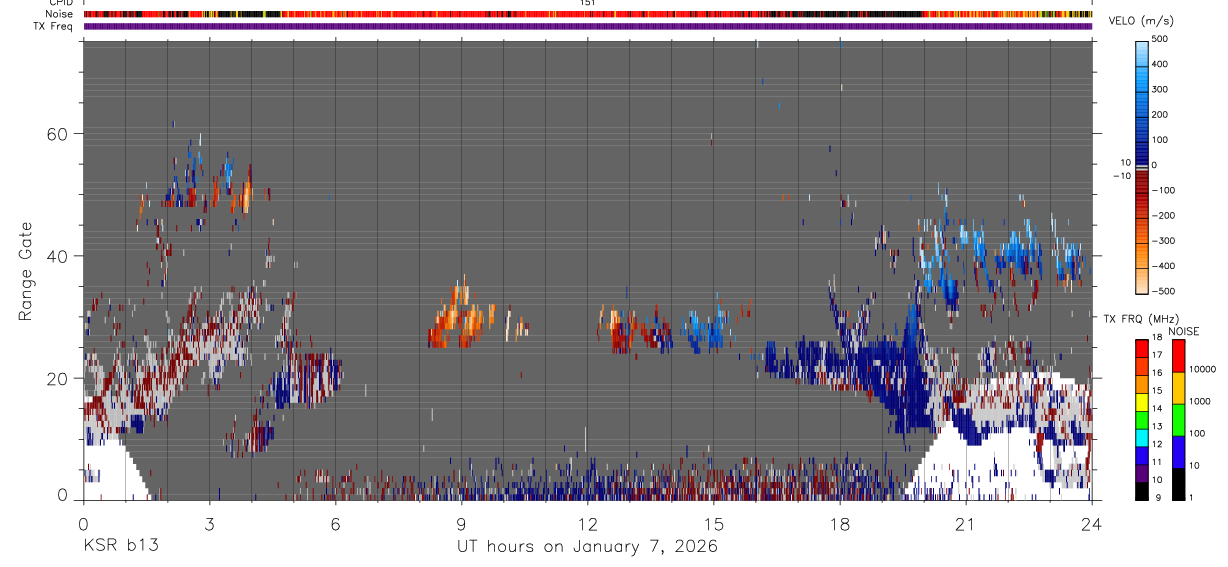Click the purple segment of TX FRQ bar
The width and height of the screenshot is (1228, 567).
1142,474
